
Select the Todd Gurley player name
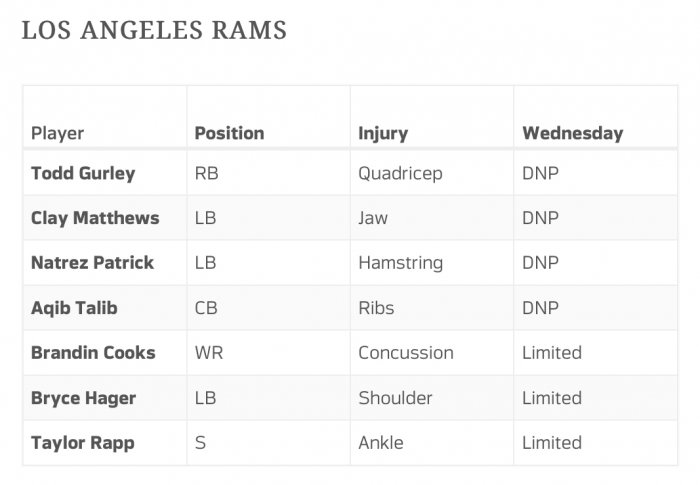click(83, 173)
